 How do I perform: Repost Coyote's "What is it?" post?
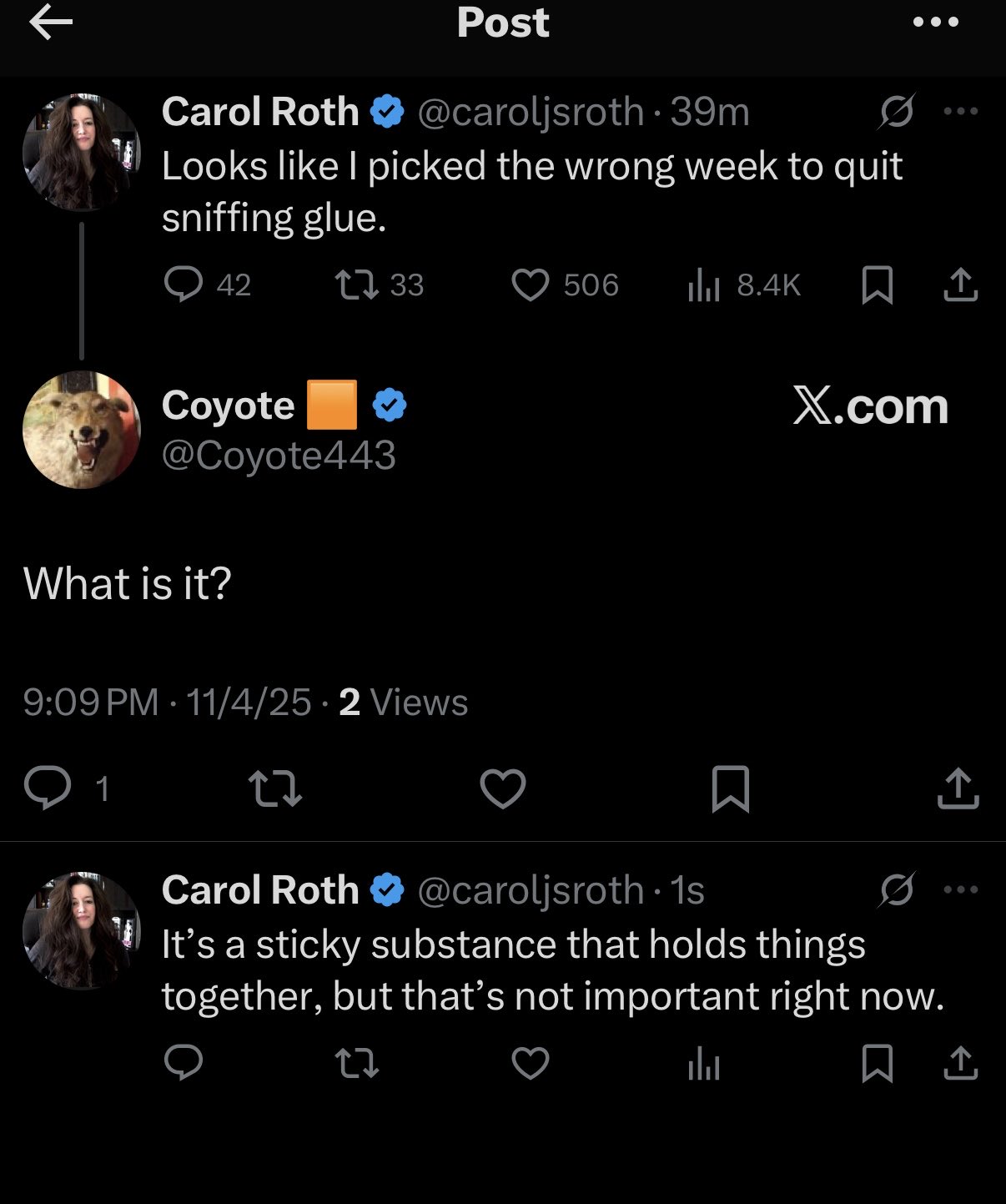point(275,788)
